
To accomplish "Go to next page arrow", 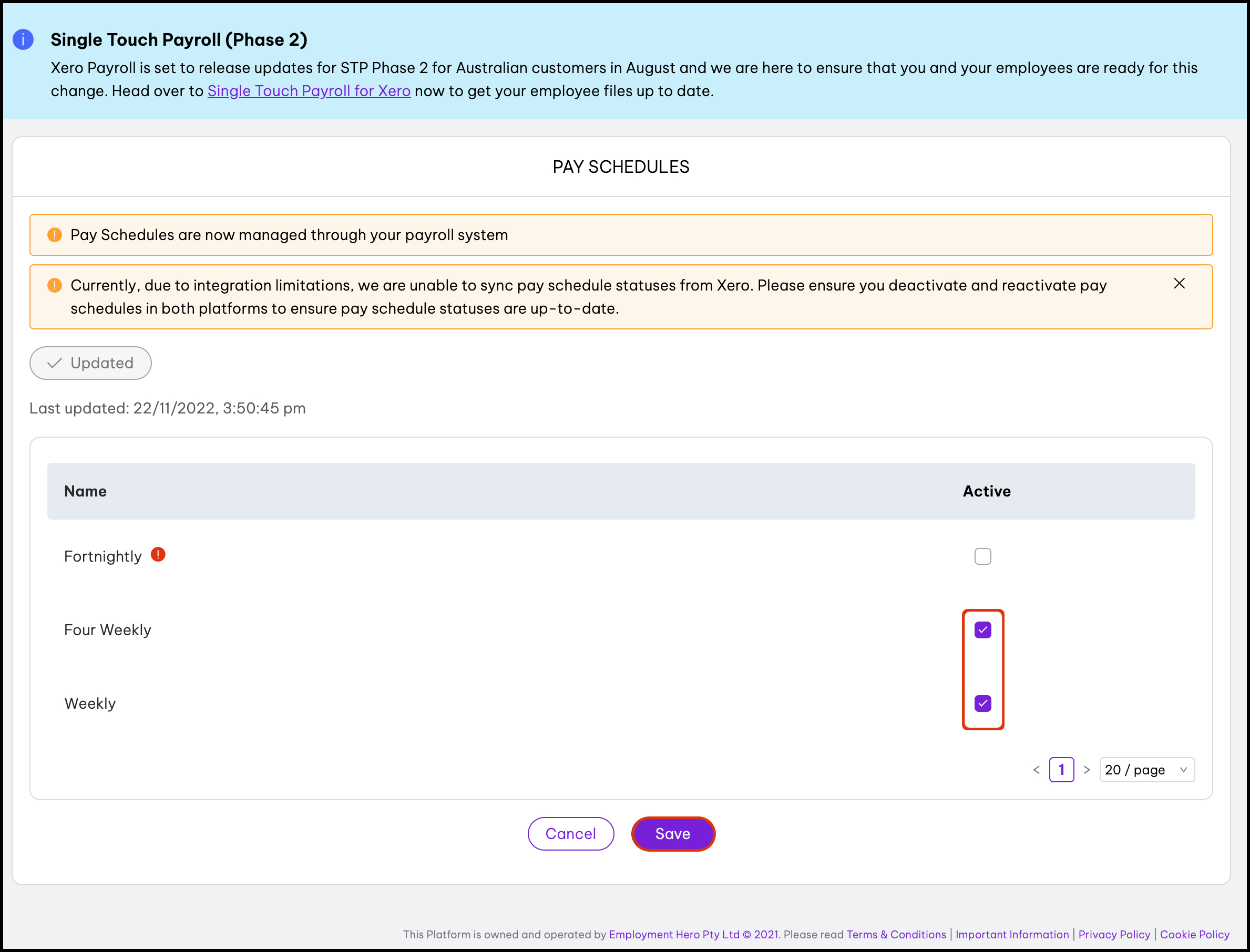I will 1086,770.
